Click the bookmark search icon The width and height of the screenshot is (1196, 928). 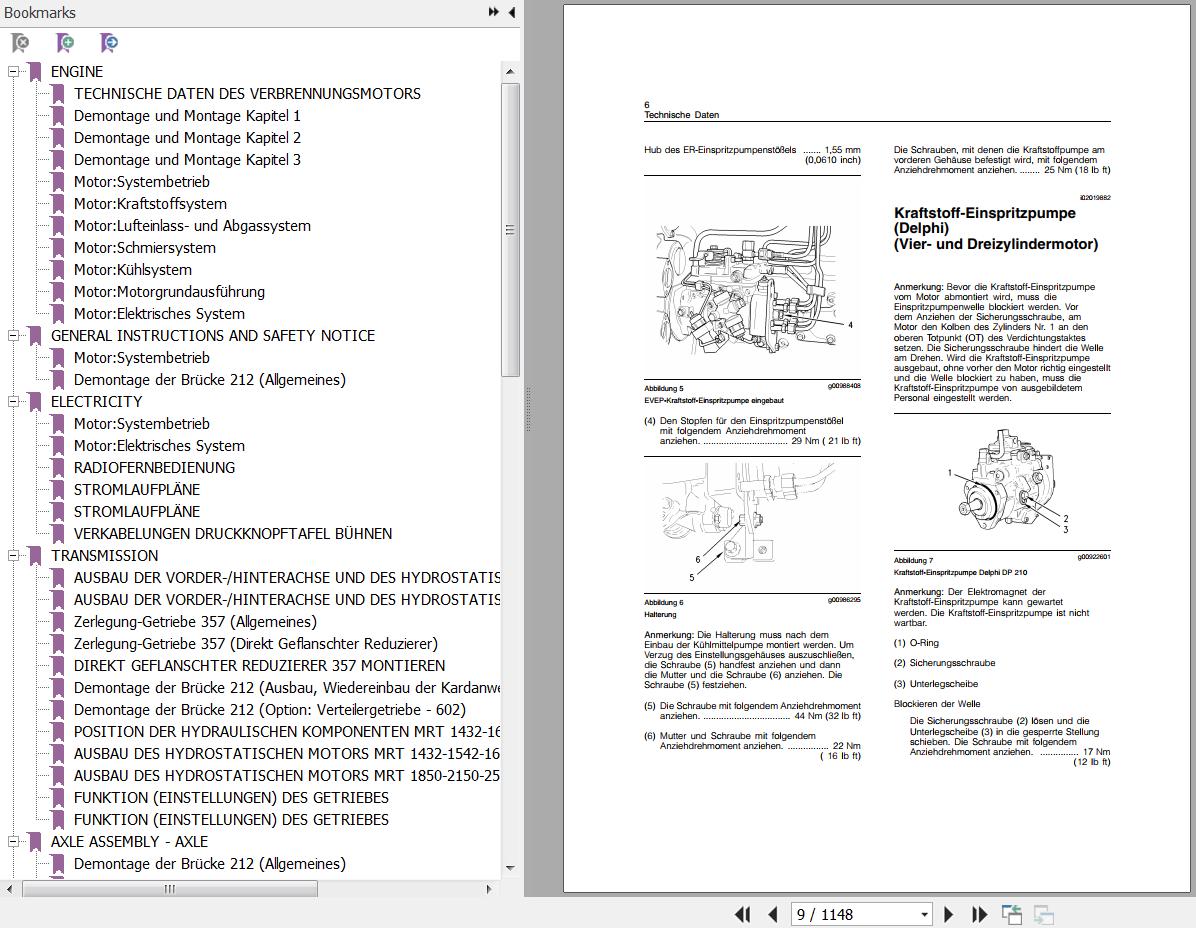click(109, 43)
